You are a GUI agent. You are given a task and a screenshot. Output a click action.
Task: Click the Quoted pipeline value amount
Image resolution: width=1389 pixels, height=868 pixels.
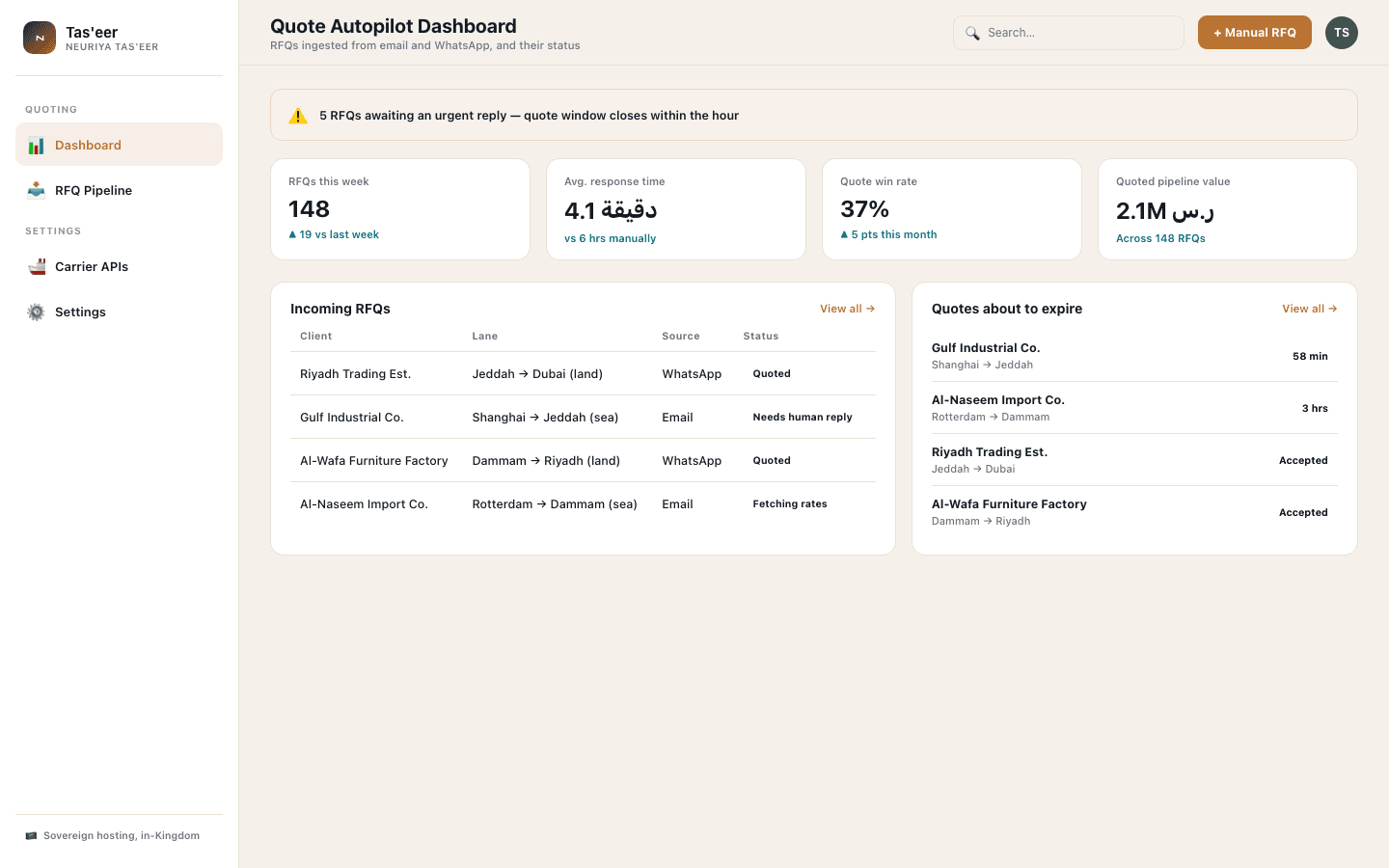pos(1165,210)
